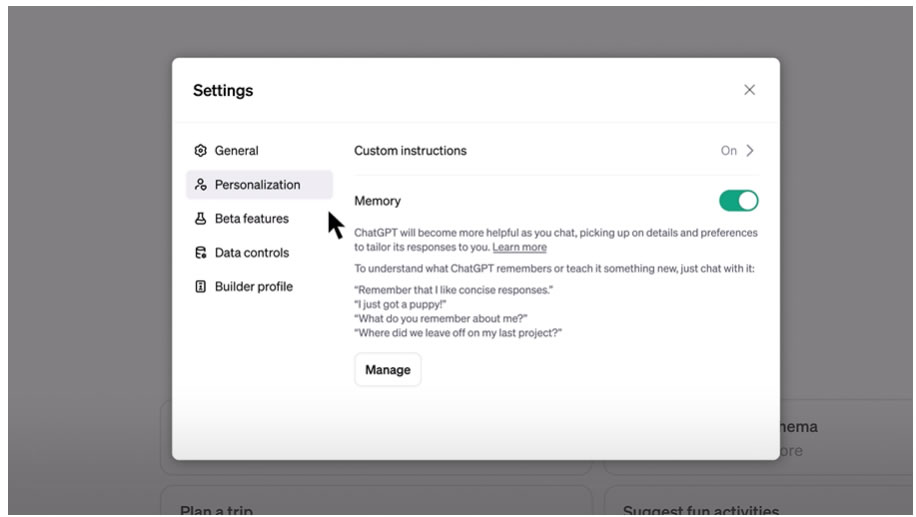The image size is (916, 517).
Task: Click the flask icon beside Beta features
Action: [200, 219]
